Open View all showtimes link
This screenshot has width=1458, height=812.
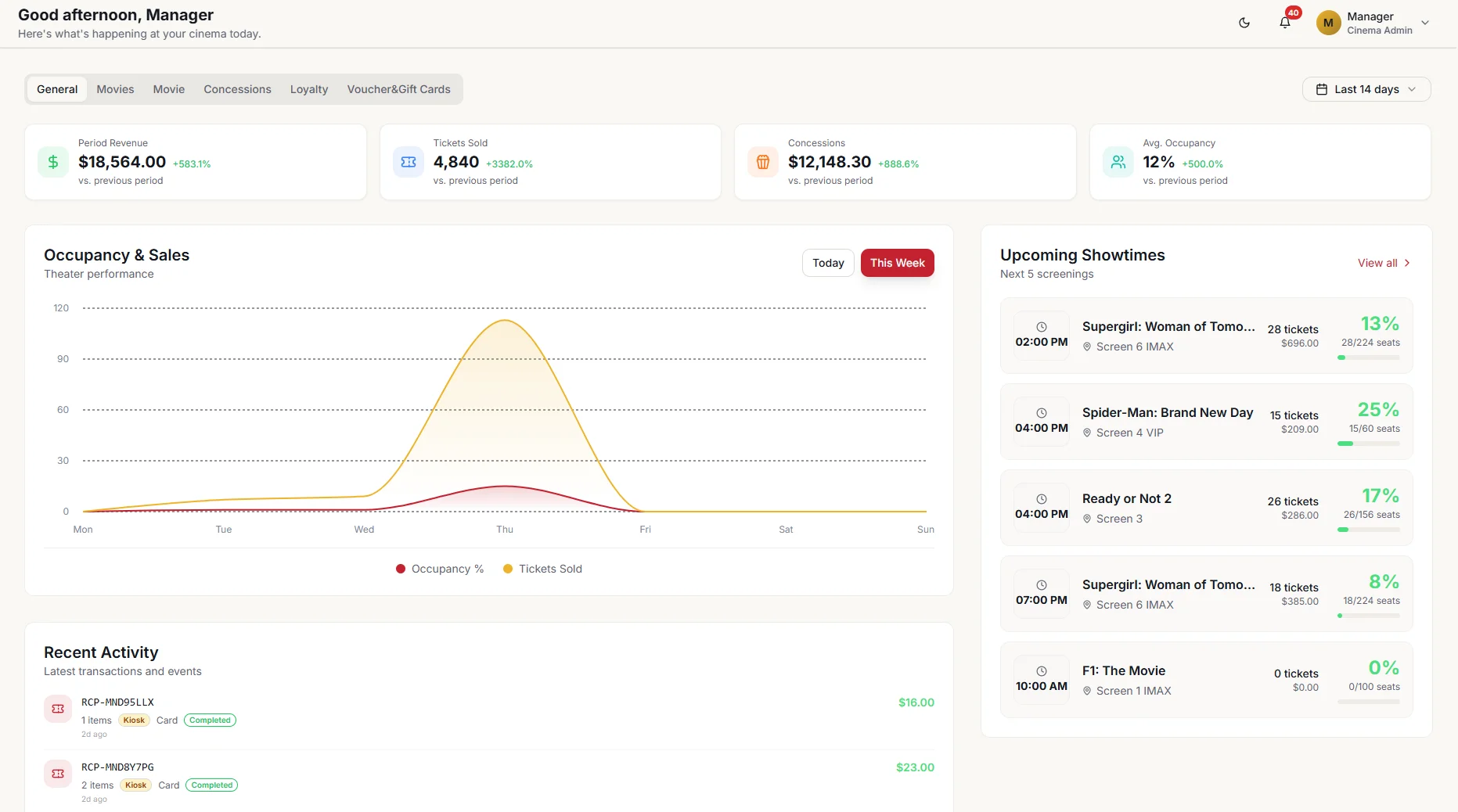click(x=1384, y=263)
